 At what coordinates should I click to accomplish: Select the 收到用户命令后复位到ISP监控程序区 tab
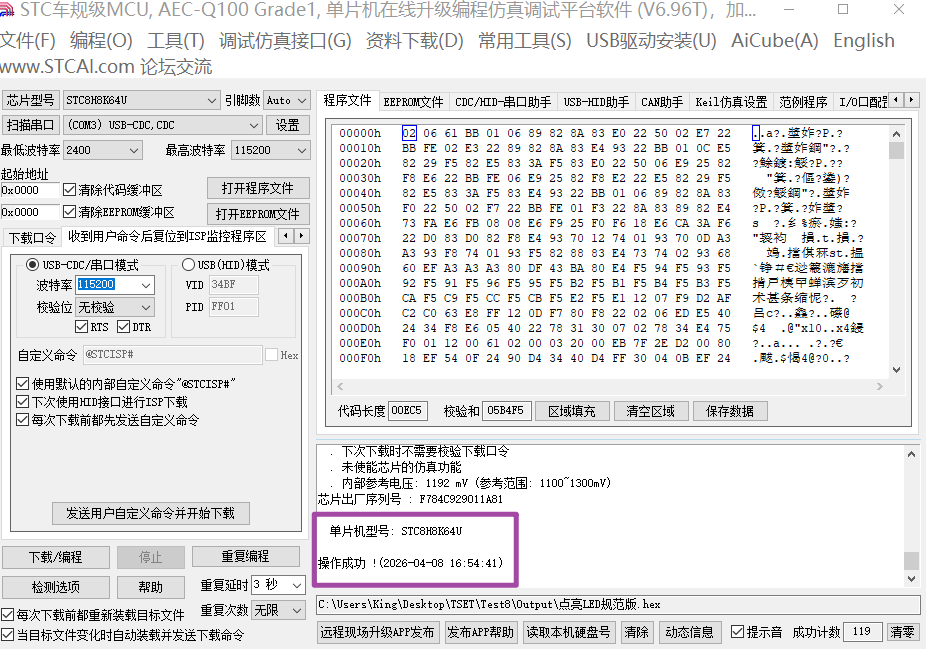pyautogui.click(x=168, y=236)
